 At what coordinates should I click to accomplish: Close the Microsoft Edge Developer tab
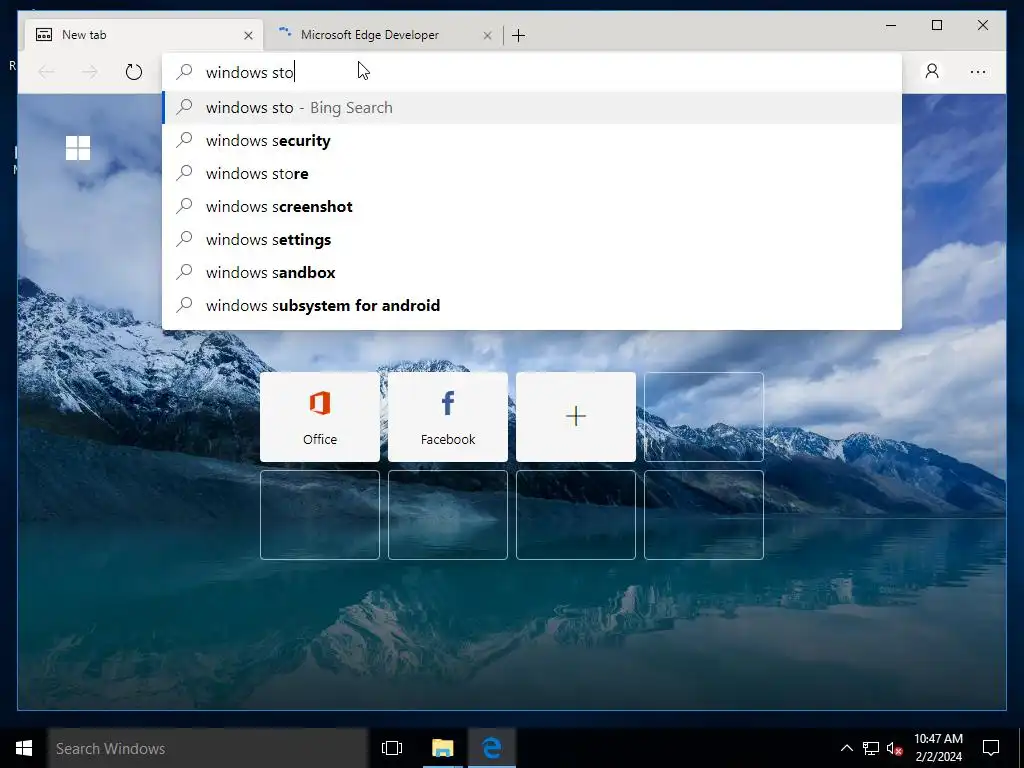(487, 35)
